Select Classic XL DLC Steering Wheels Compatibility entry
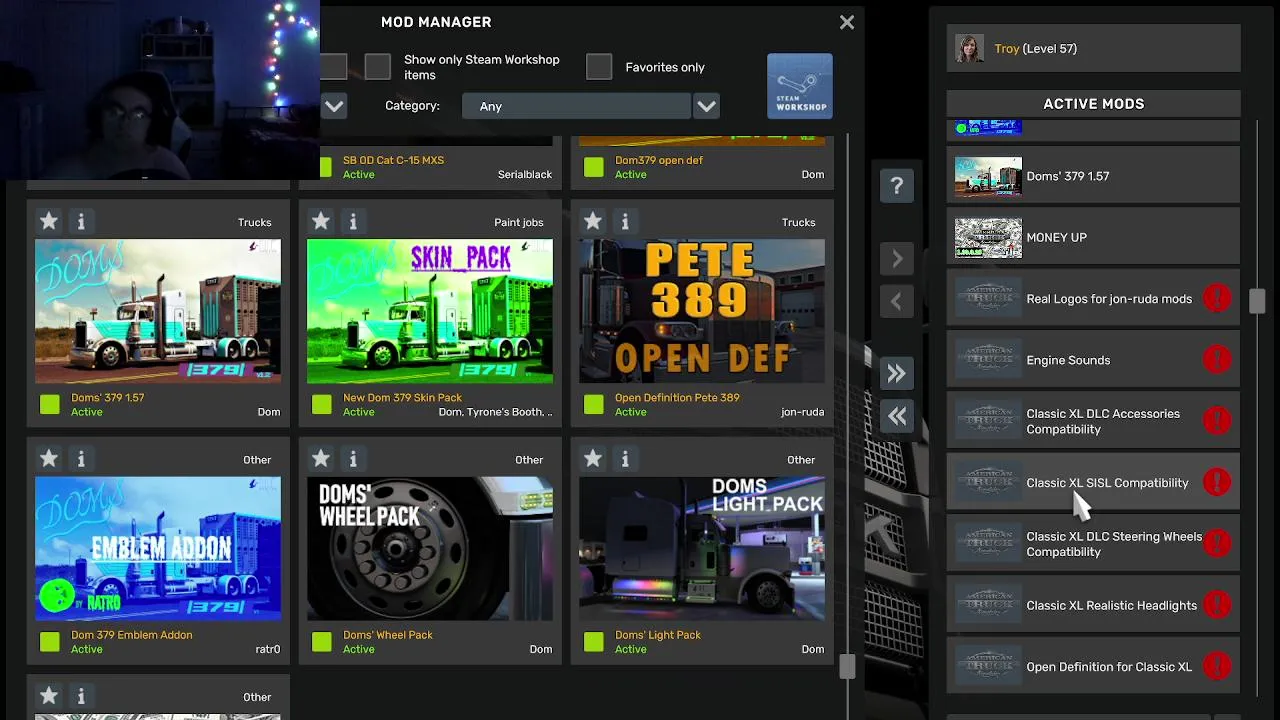The image size is (1280, 720). pyautogui.click(x=1093, y=544)
